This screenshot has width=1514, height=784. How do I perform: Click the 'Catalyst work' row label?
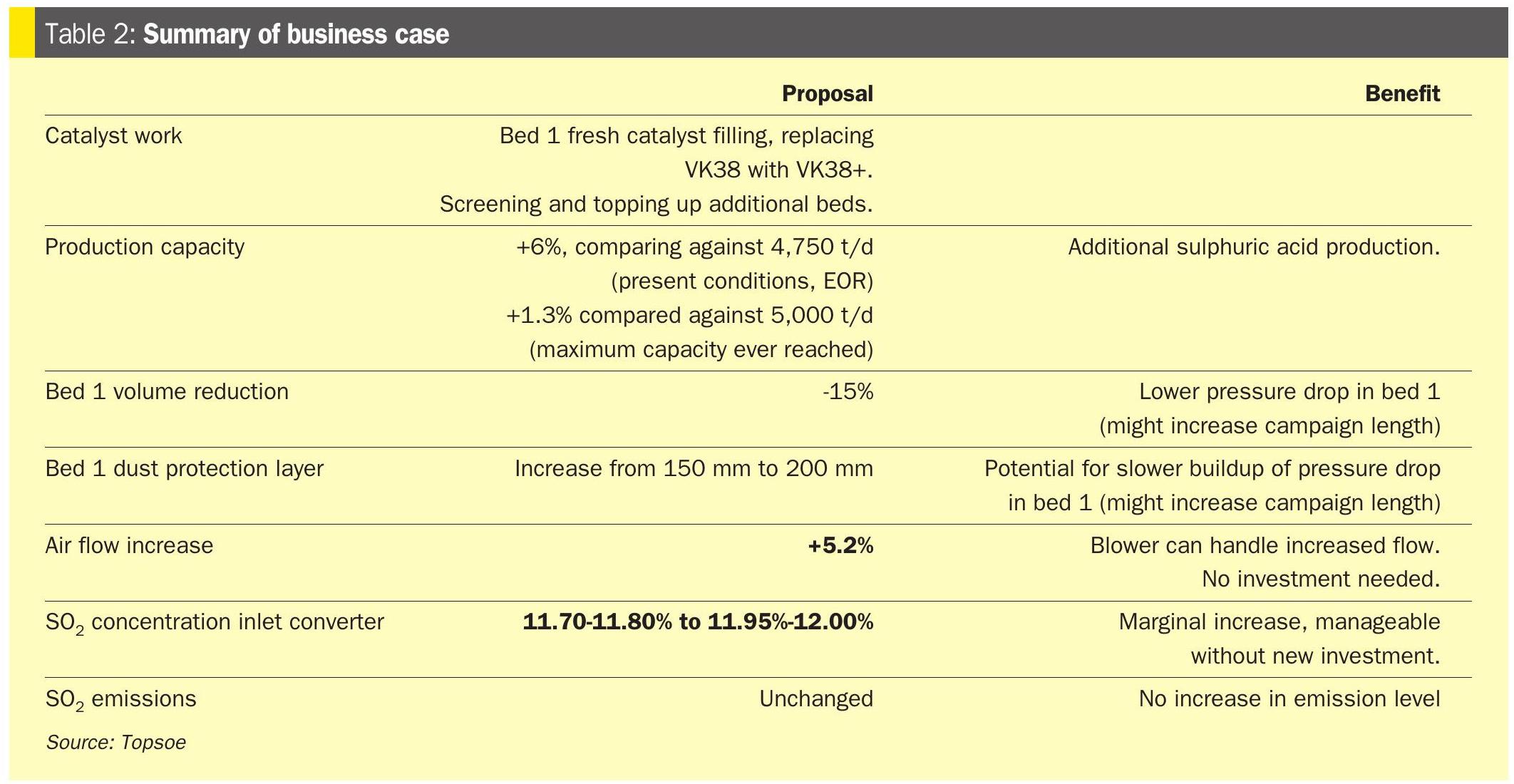click(x=113, y=135)
